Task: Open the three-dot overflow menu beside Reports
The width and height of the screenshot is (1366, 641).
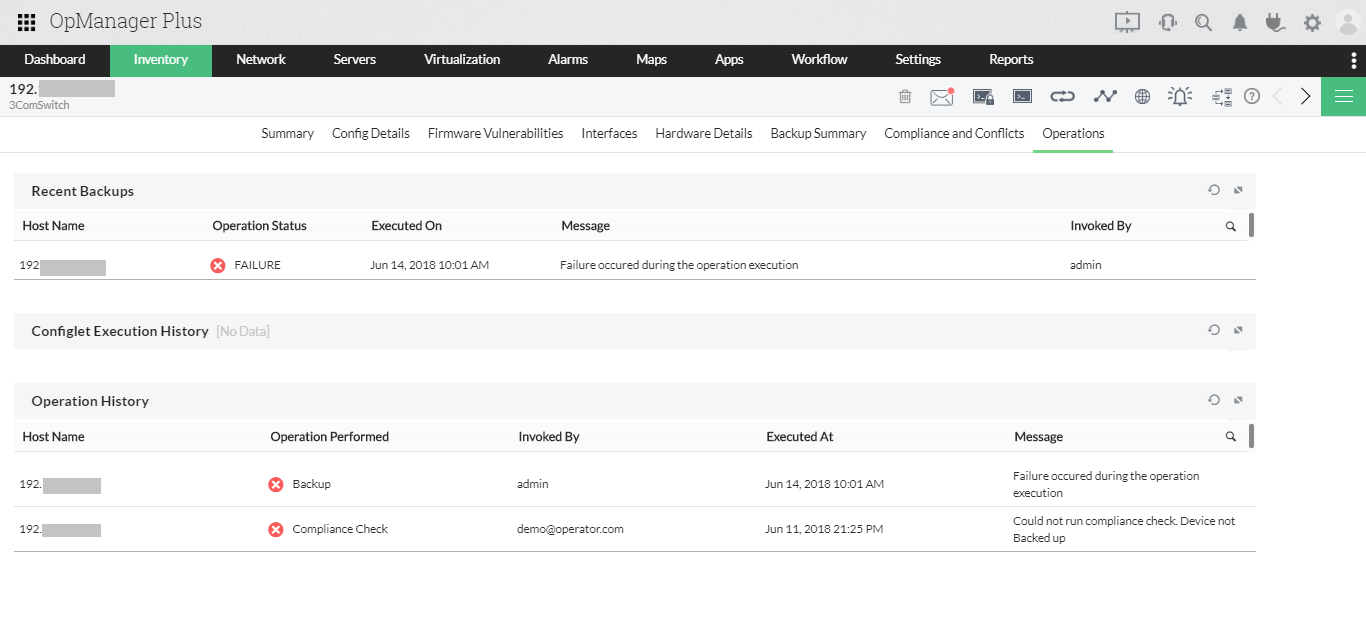Action: [x=1355, y=60]
